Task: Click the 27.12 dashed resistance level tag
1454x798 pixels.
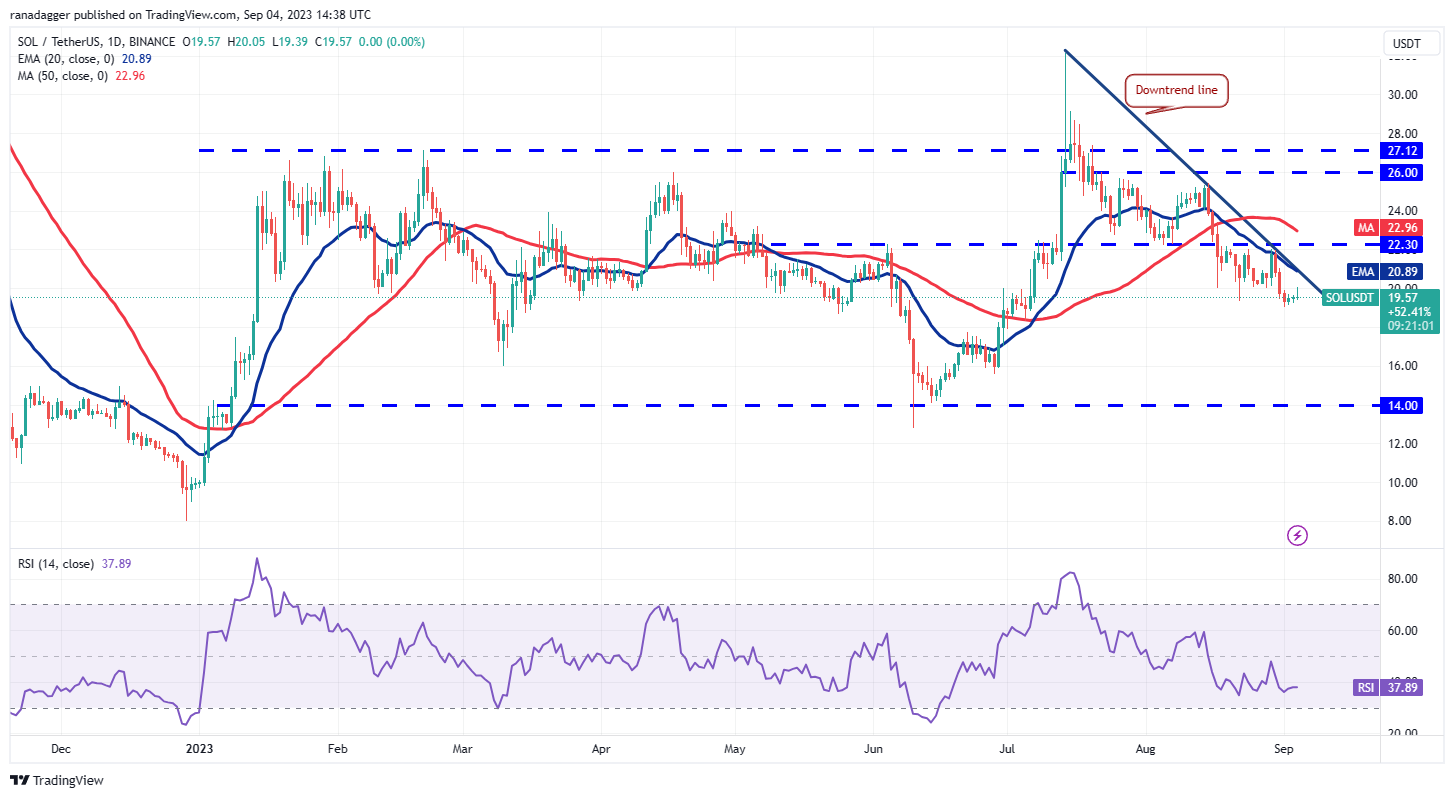Action: click(x=1403, y=151)
